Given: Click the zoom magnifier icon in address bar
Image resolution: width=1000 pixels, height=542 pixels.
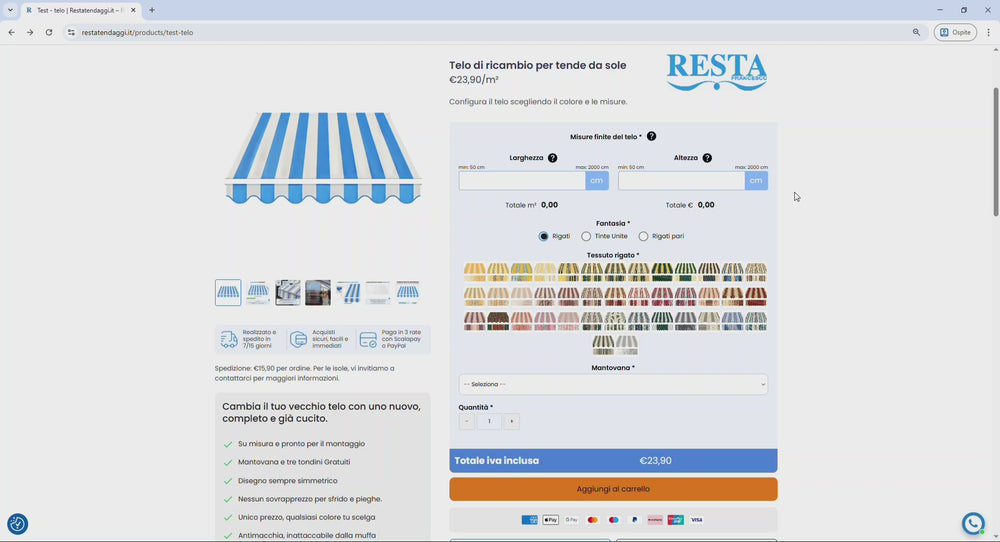Looking at the screenshot, I should click(x=916, y=32).
